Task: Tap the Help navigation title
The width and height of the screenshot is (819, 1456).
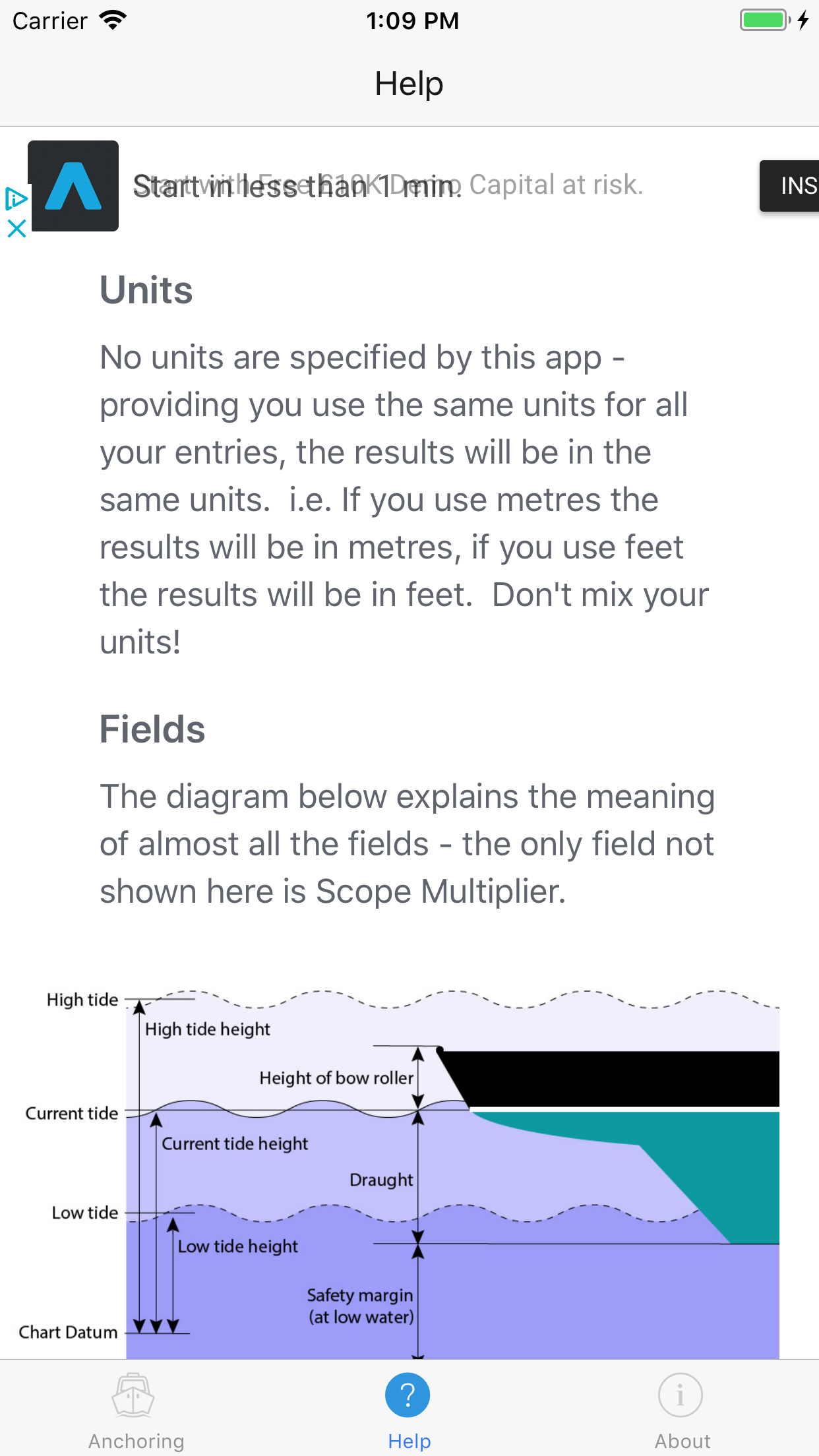Action: [x=409, y=84]
